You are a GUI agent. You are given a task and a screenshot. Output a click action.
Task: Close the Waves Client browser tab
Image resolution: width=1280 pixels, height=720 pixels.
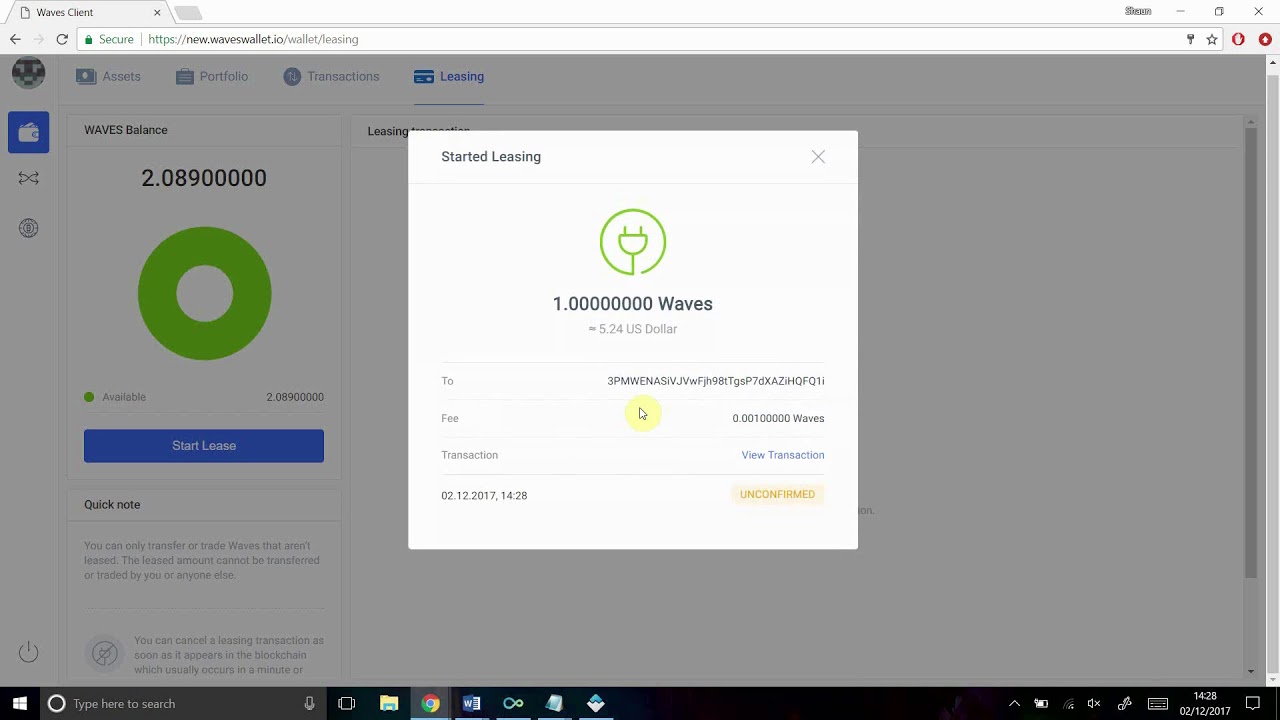157,12
